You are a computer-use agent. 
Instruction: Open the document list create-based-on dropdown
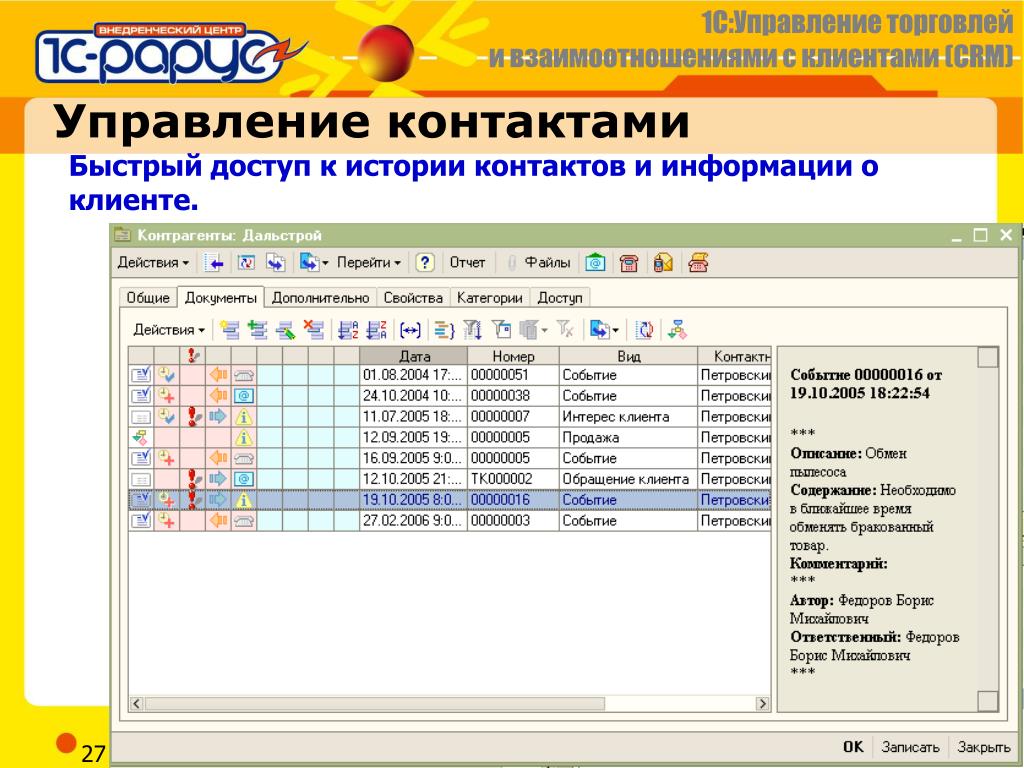(x=604, y=330)
